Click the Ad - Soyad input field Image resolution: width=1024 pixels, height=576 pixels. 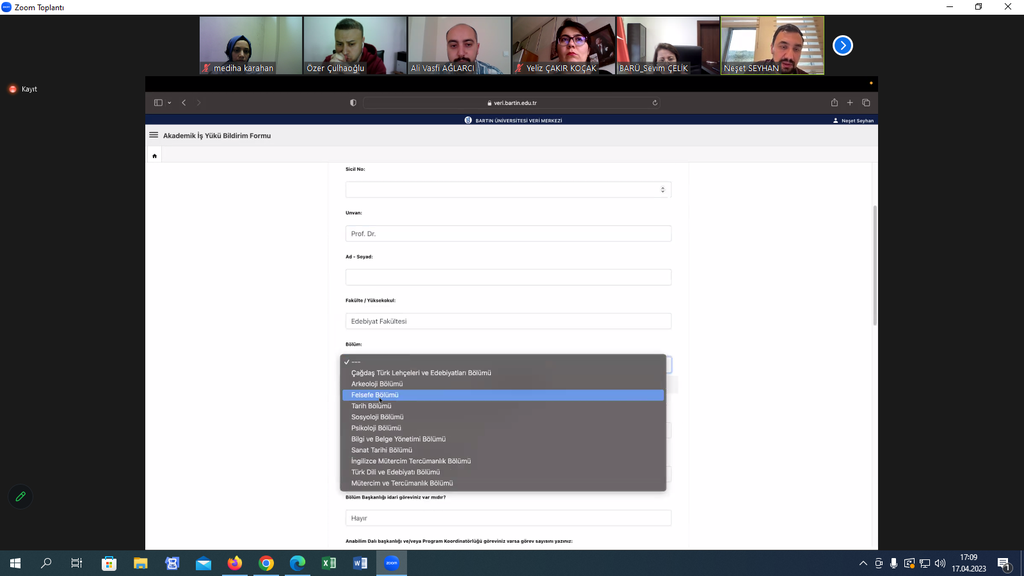coord(508,277)
